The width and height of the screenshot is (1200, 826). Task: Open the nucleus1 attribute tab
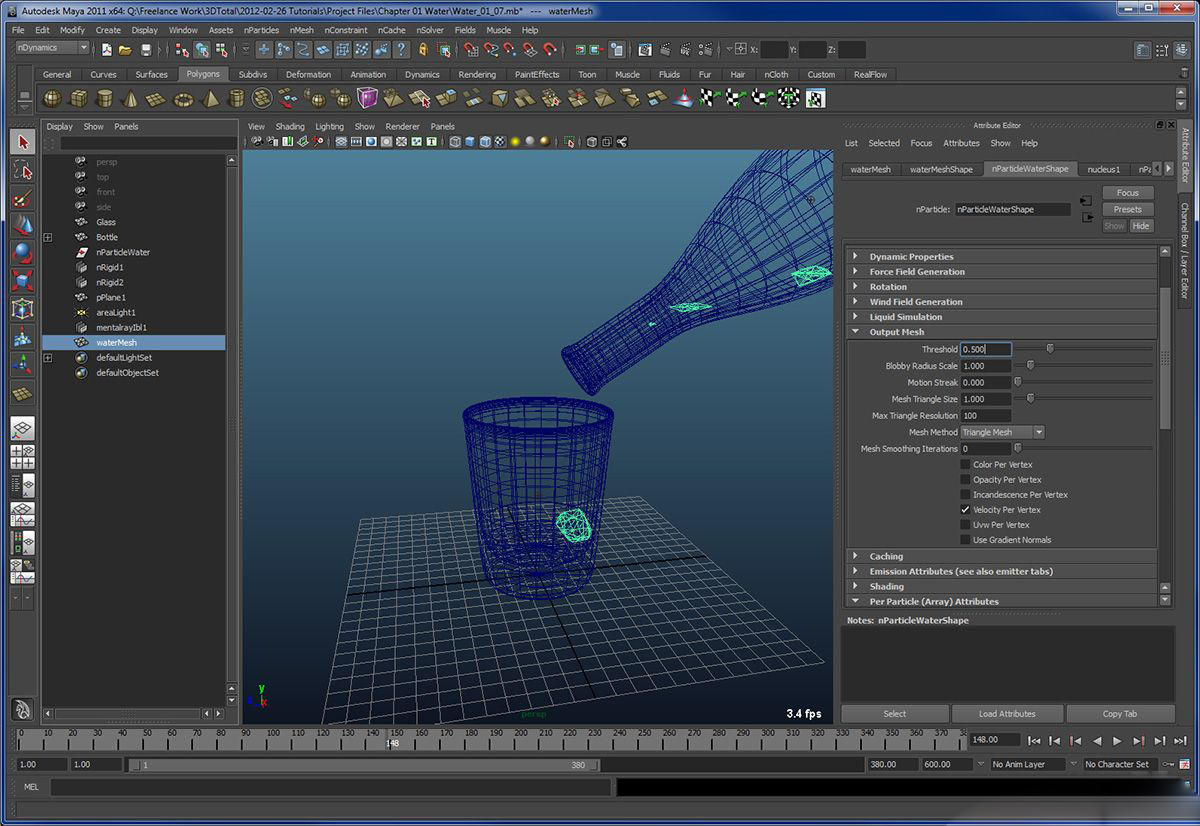(1104, 169)
